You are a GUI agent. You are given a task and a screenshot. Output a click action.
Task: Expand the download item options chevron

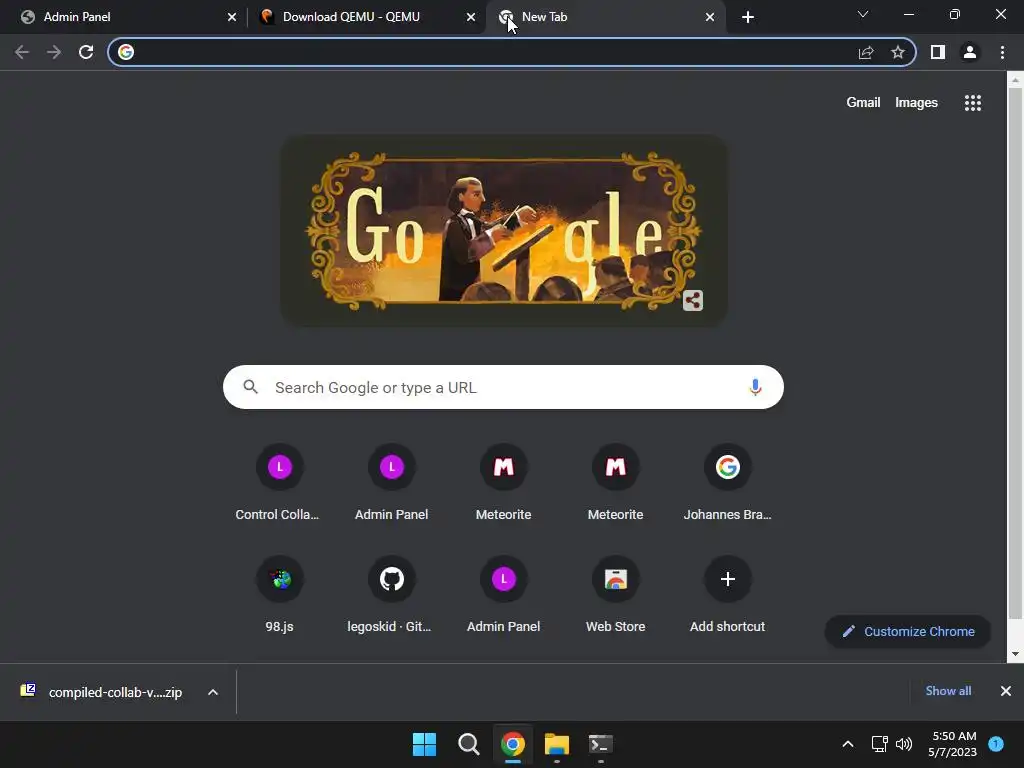[x=213, y=692]
